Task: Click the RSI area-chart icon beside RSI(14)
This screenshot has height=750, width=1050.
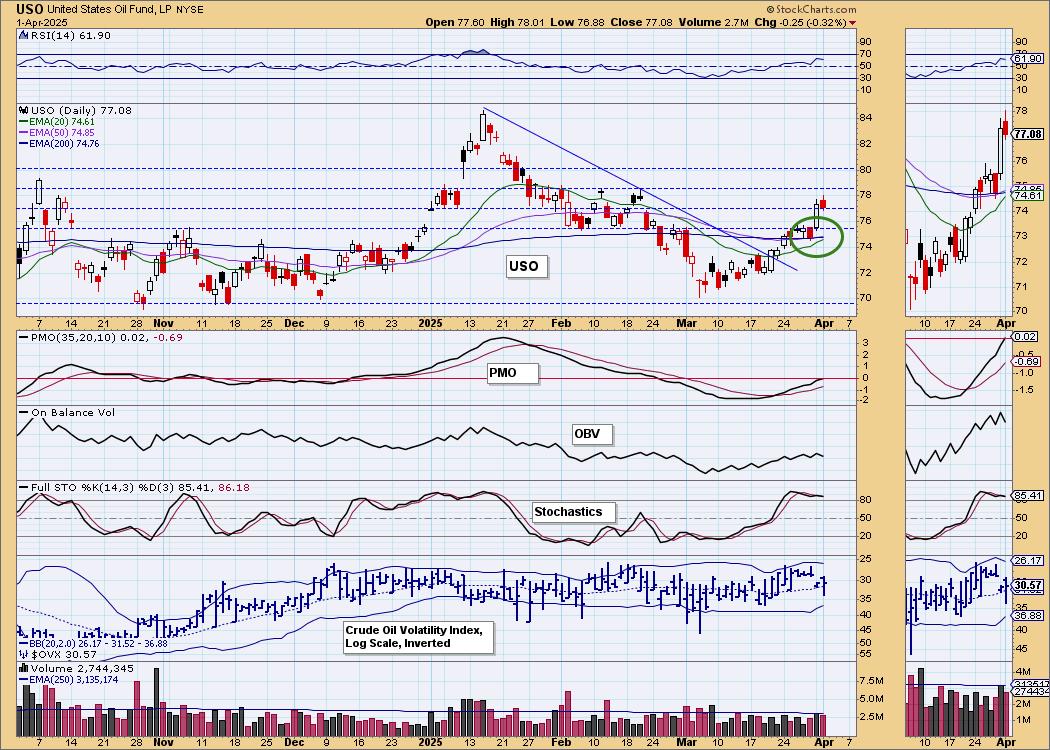Action: 23,35
